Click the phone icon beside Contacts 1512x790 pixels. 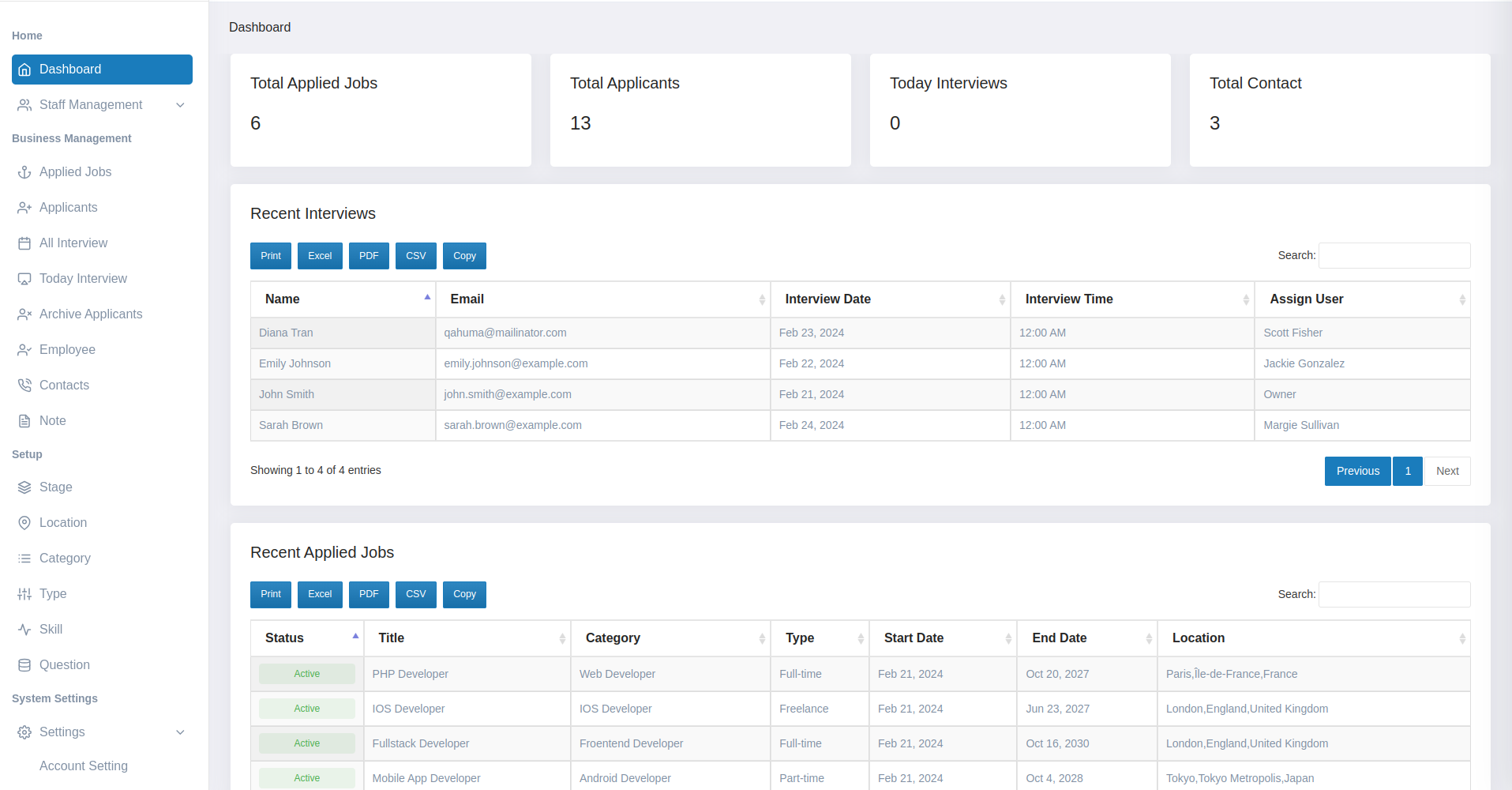pos(24,386)
